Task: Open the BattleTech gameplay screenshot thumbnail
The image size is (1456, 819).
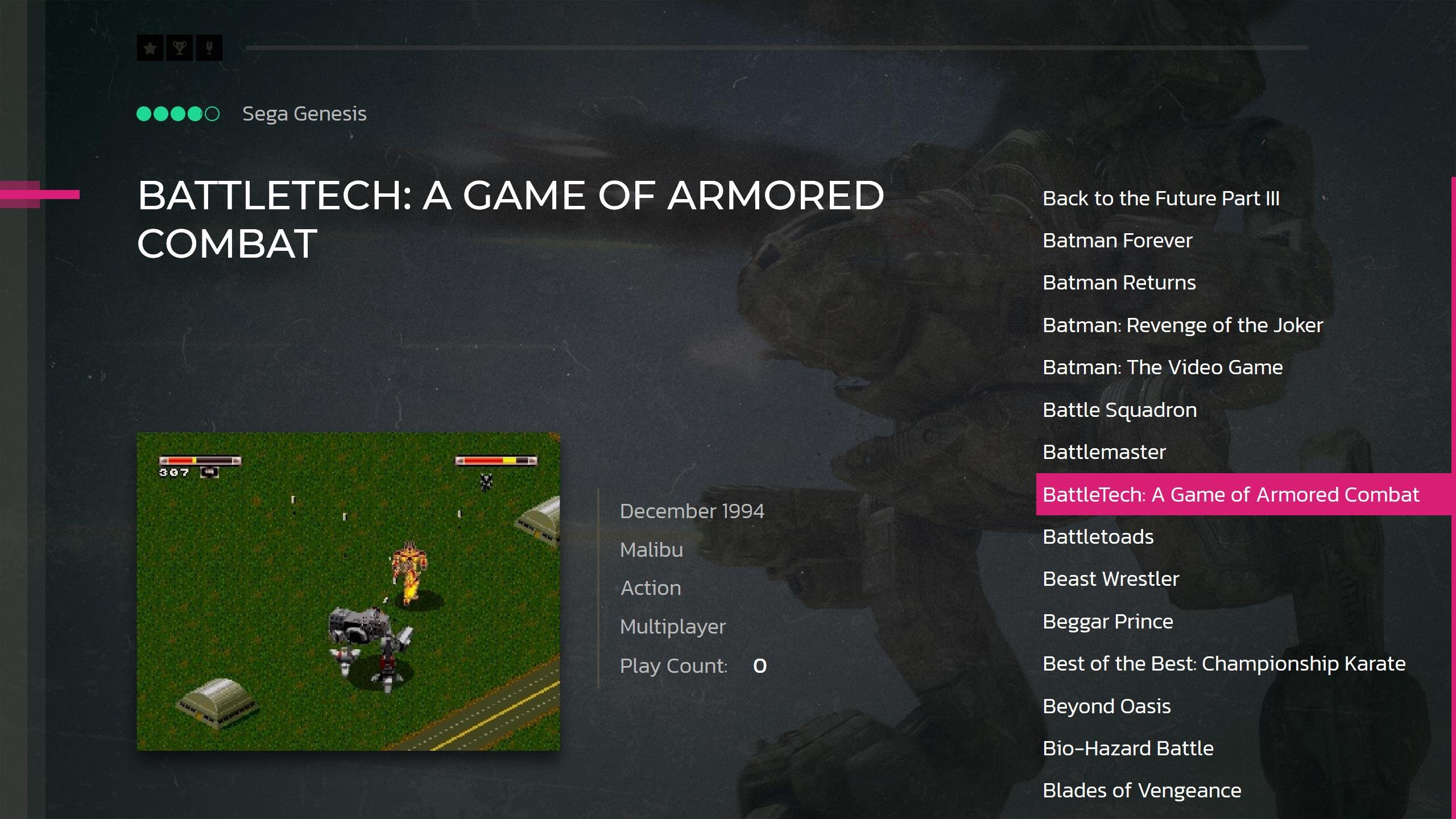Action: coord(348,591)
